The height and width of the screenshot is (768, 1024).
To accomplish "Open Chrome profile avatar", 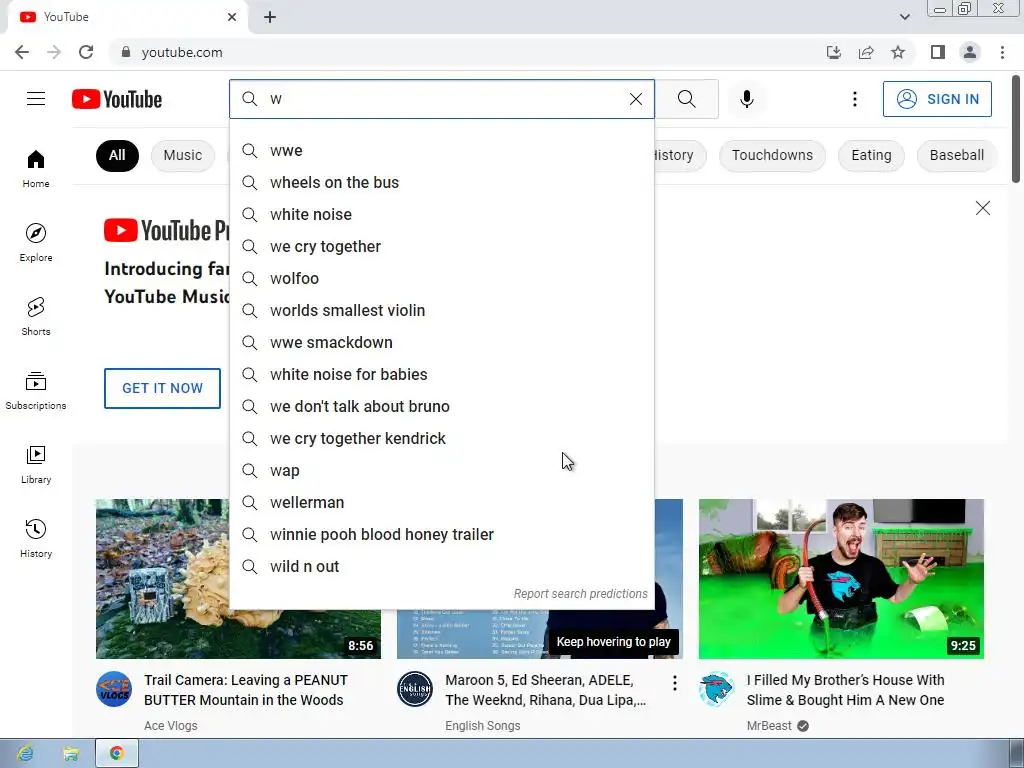I will tap(970, 52).
